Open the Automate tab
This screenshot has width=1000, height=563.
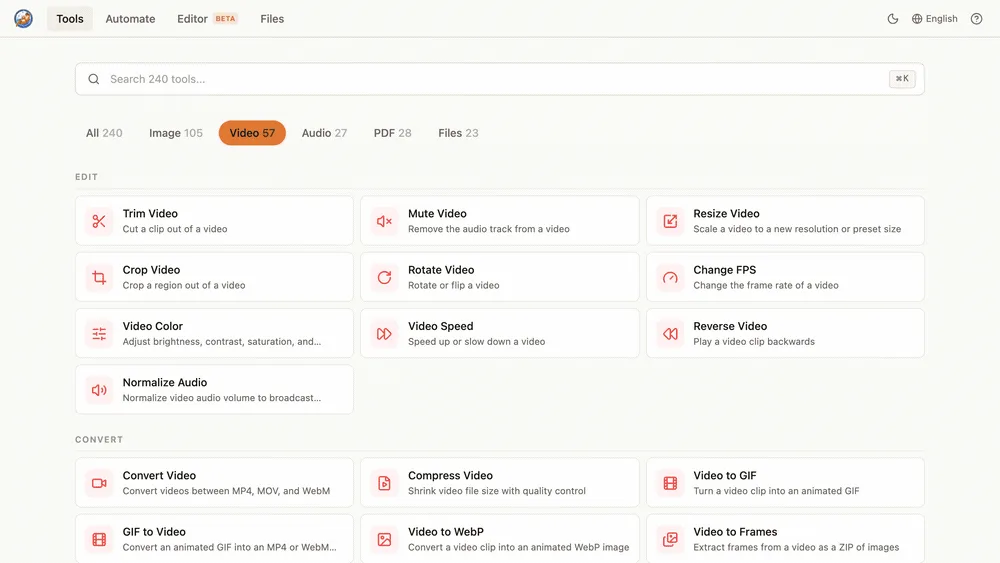[x=130, y=18]
